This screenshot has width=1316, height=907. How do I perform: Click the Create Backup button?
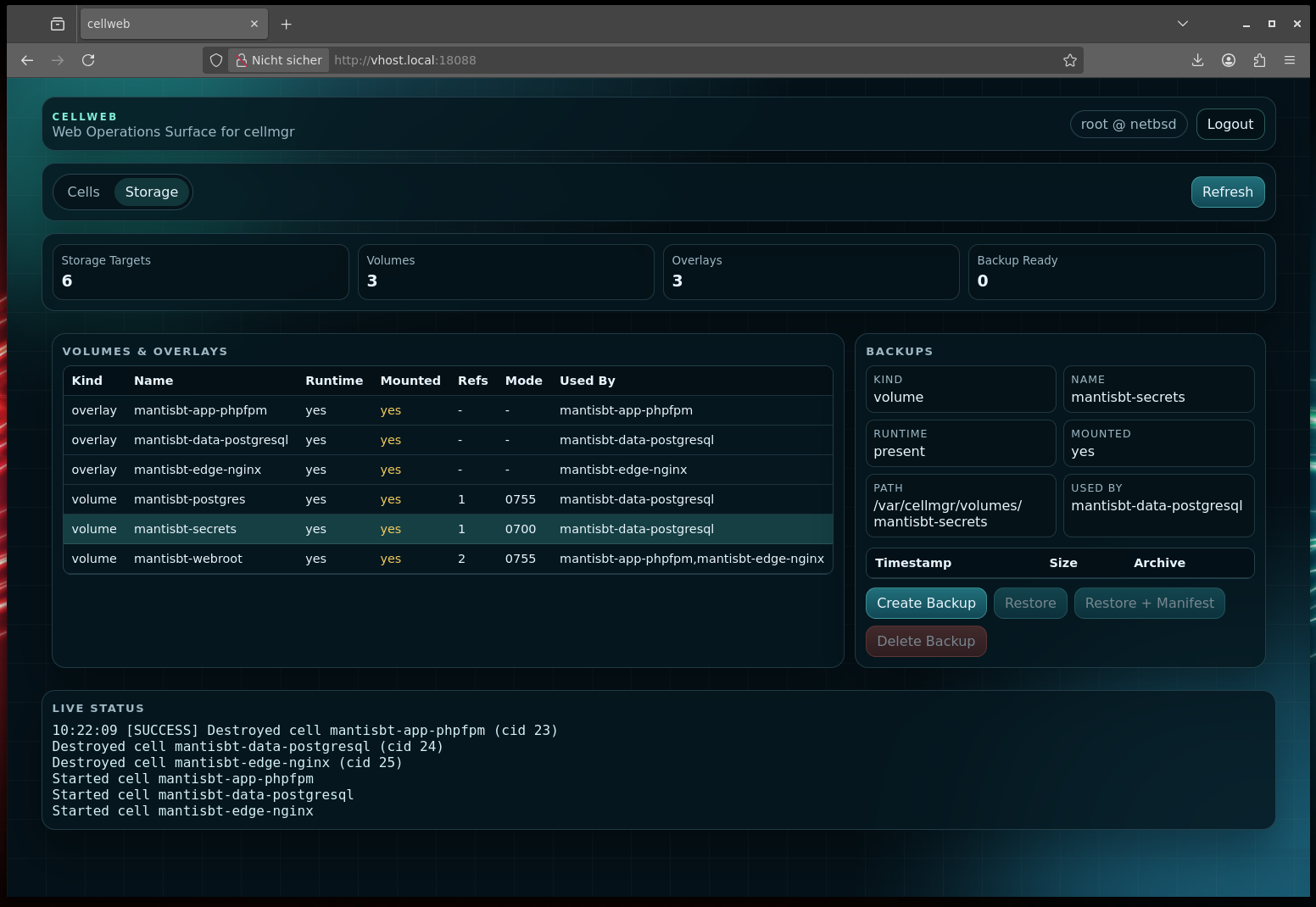click(925, 604)
